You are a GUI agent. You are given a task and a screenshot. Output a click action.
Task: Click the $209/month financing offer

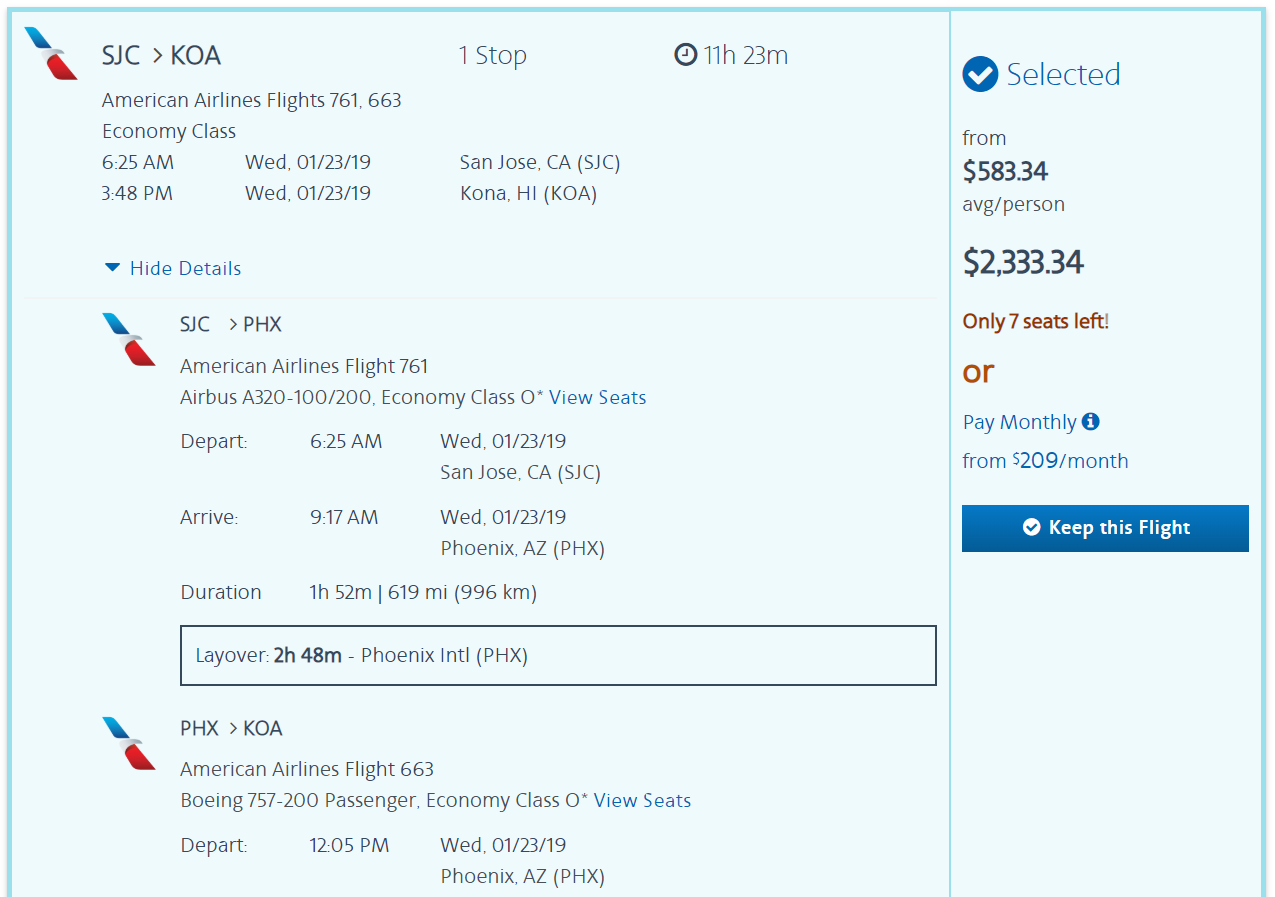1069,461
